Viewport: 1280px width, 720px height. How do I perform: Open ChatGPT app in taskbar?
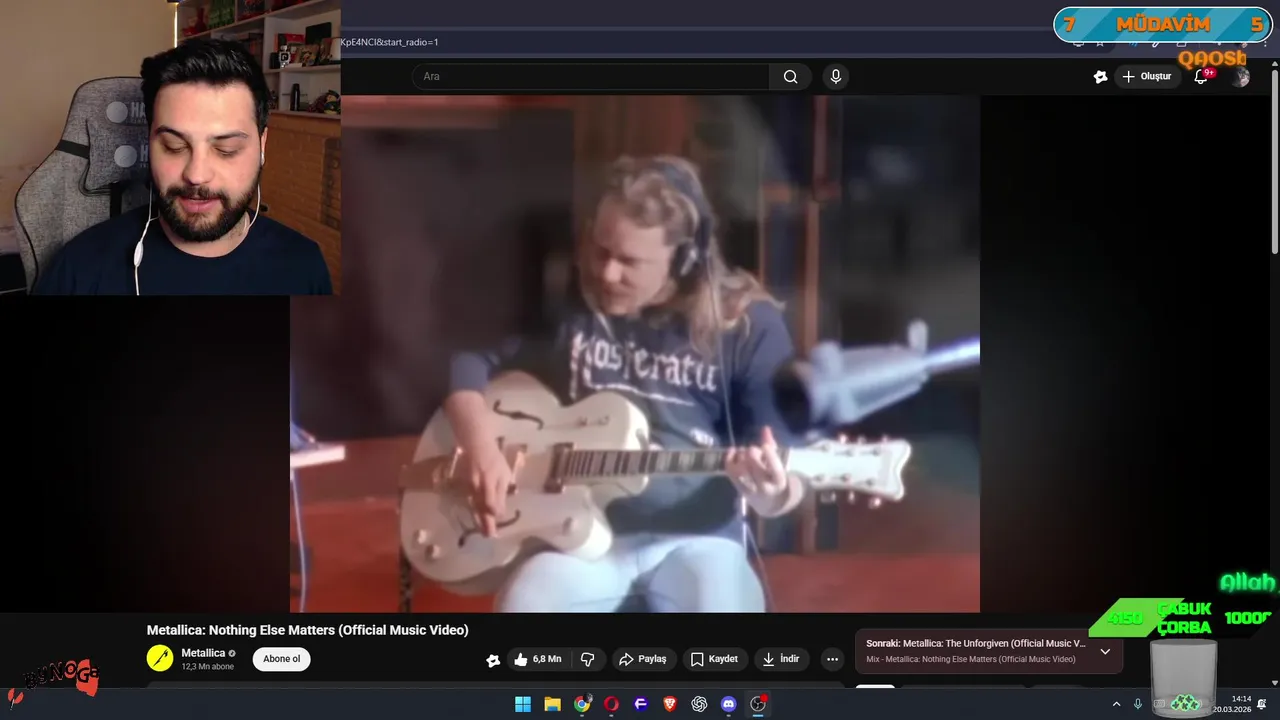point(699,704)
